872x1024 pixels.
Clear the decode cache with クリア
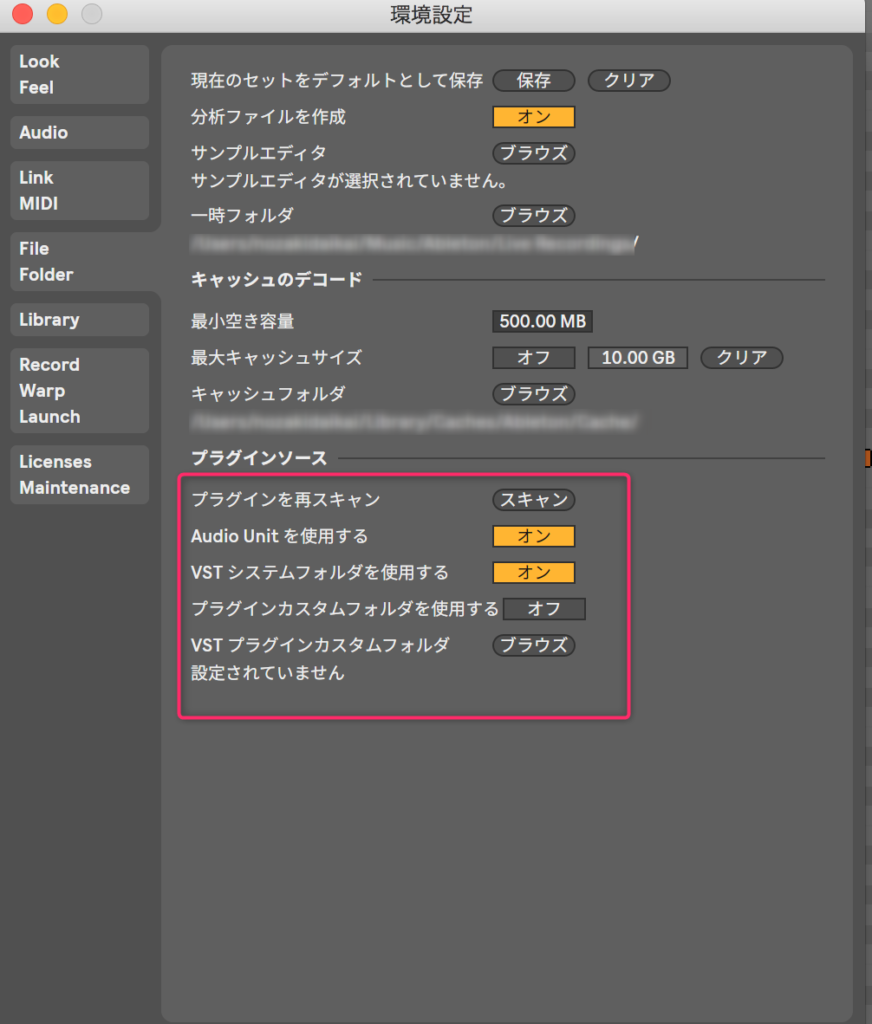pos(741,358)
